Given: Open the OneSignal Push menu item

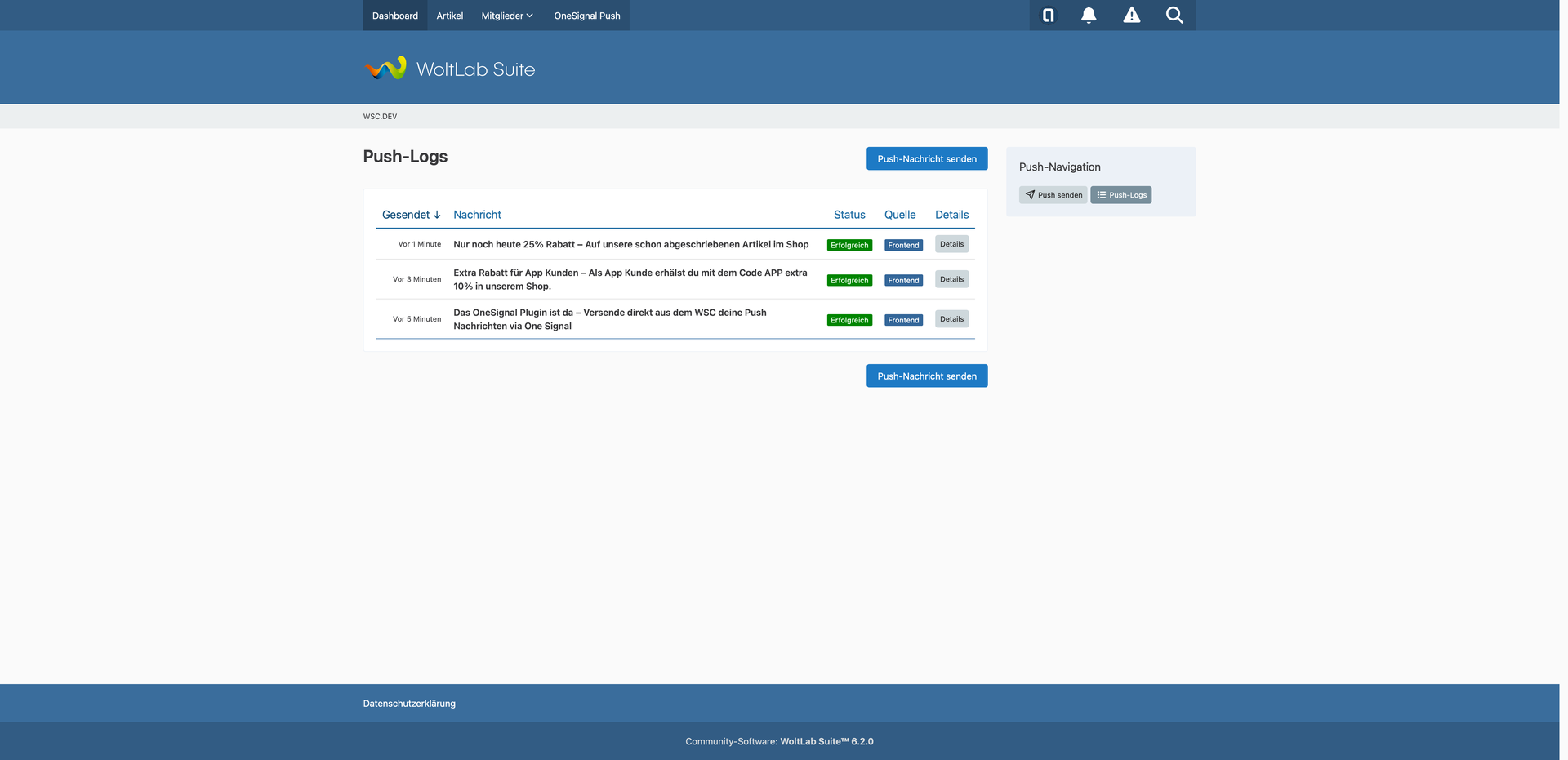Looking at the screenshot, I should coord(586,16).
